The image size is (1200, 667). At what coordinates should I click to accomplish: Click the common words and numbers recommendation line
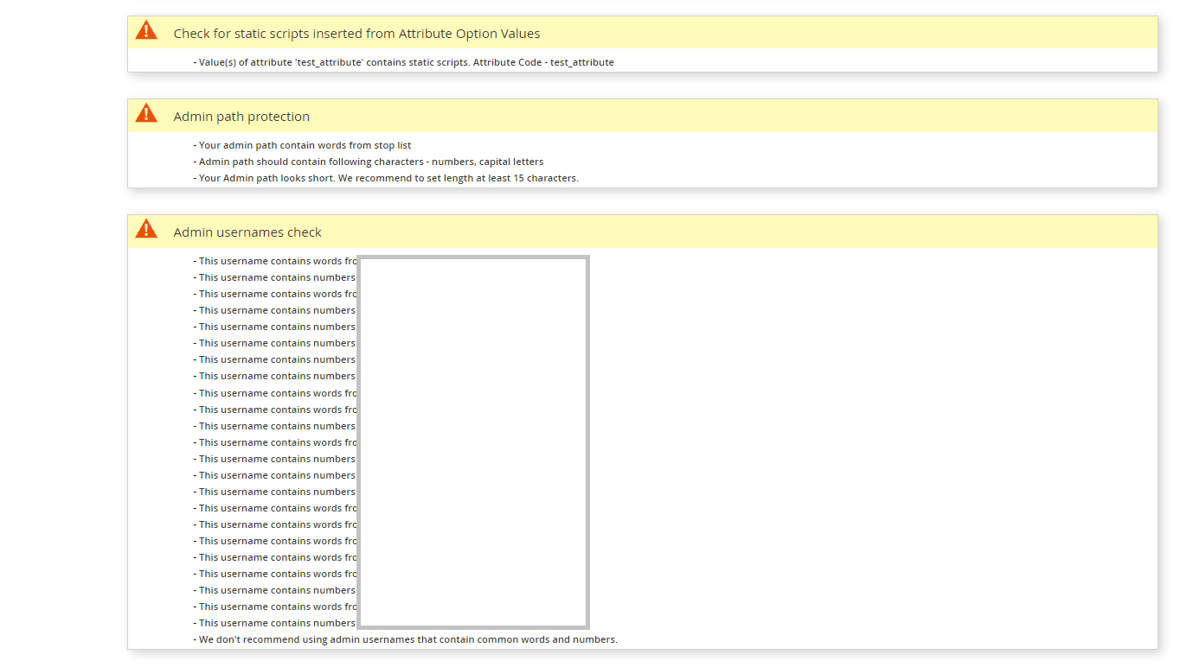pyautogui.click(x=404, y=639)
